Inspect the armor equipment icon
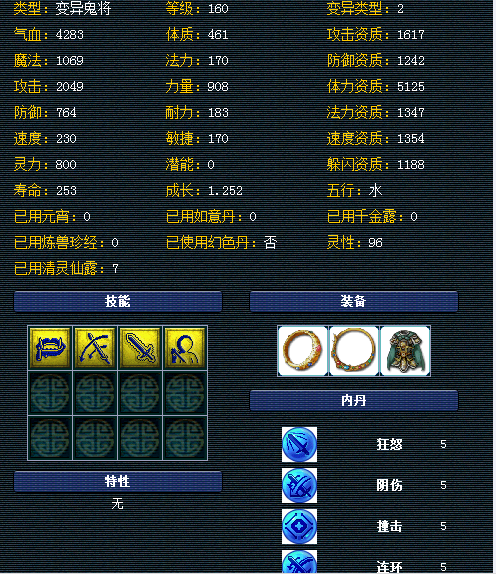496x574 pixels. click(405, 351)
